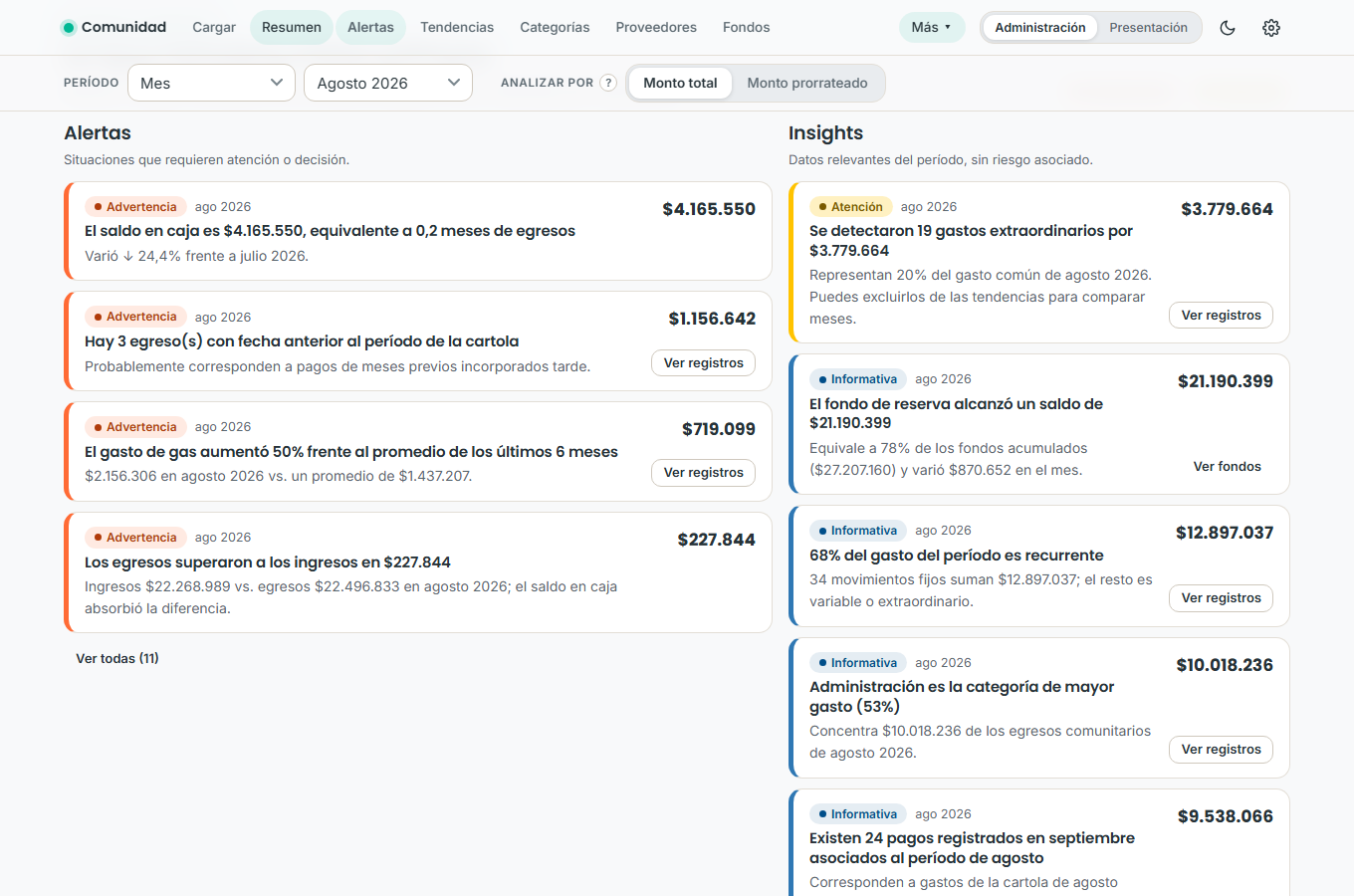
Task: Select Monto prorrateado analysis
Action: pos(807,83)
